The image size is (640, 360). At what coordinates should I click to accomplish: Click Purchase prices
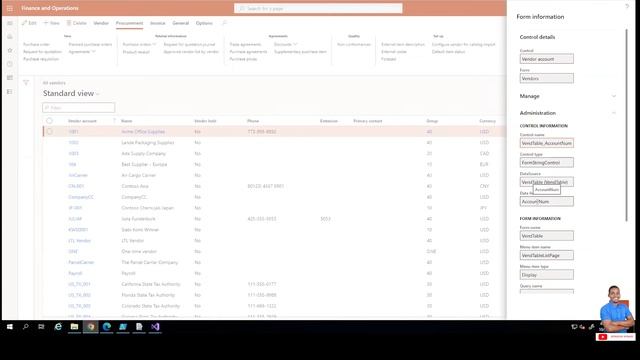243,59
